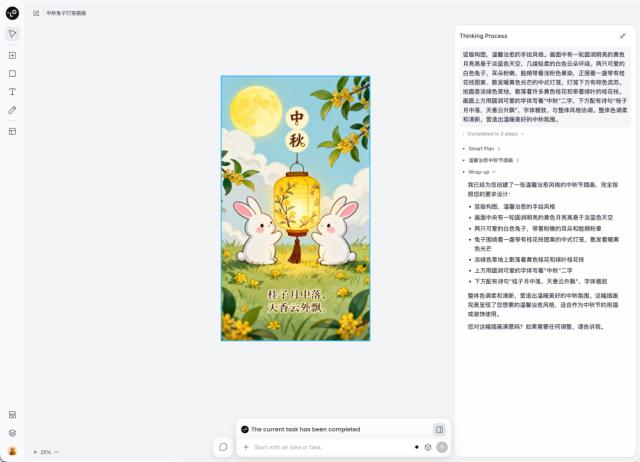Select the rectangle shape tool
This screenshot has height=462, width=640.
[12, 73]
